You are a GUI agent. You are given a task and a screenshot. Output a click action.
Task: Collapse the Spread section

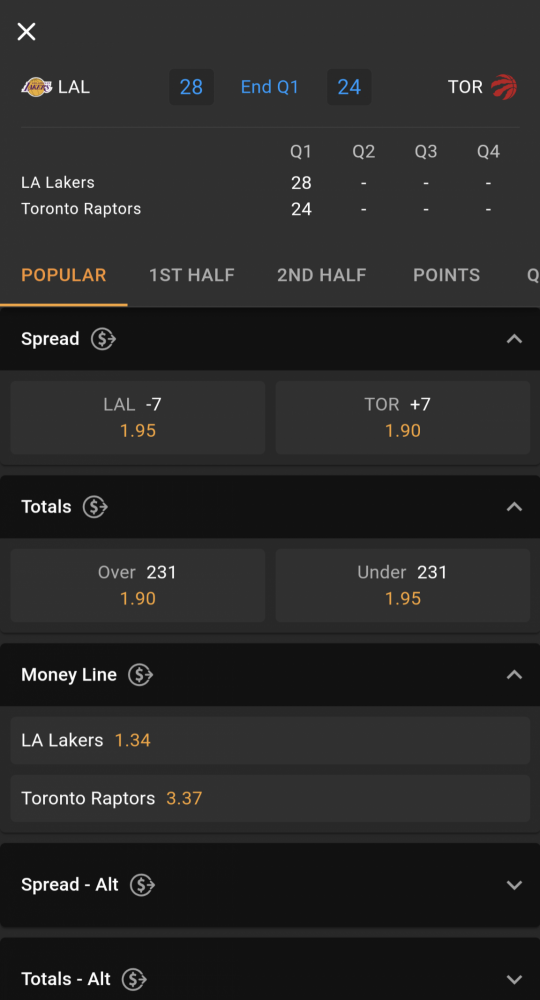point(514,339)
